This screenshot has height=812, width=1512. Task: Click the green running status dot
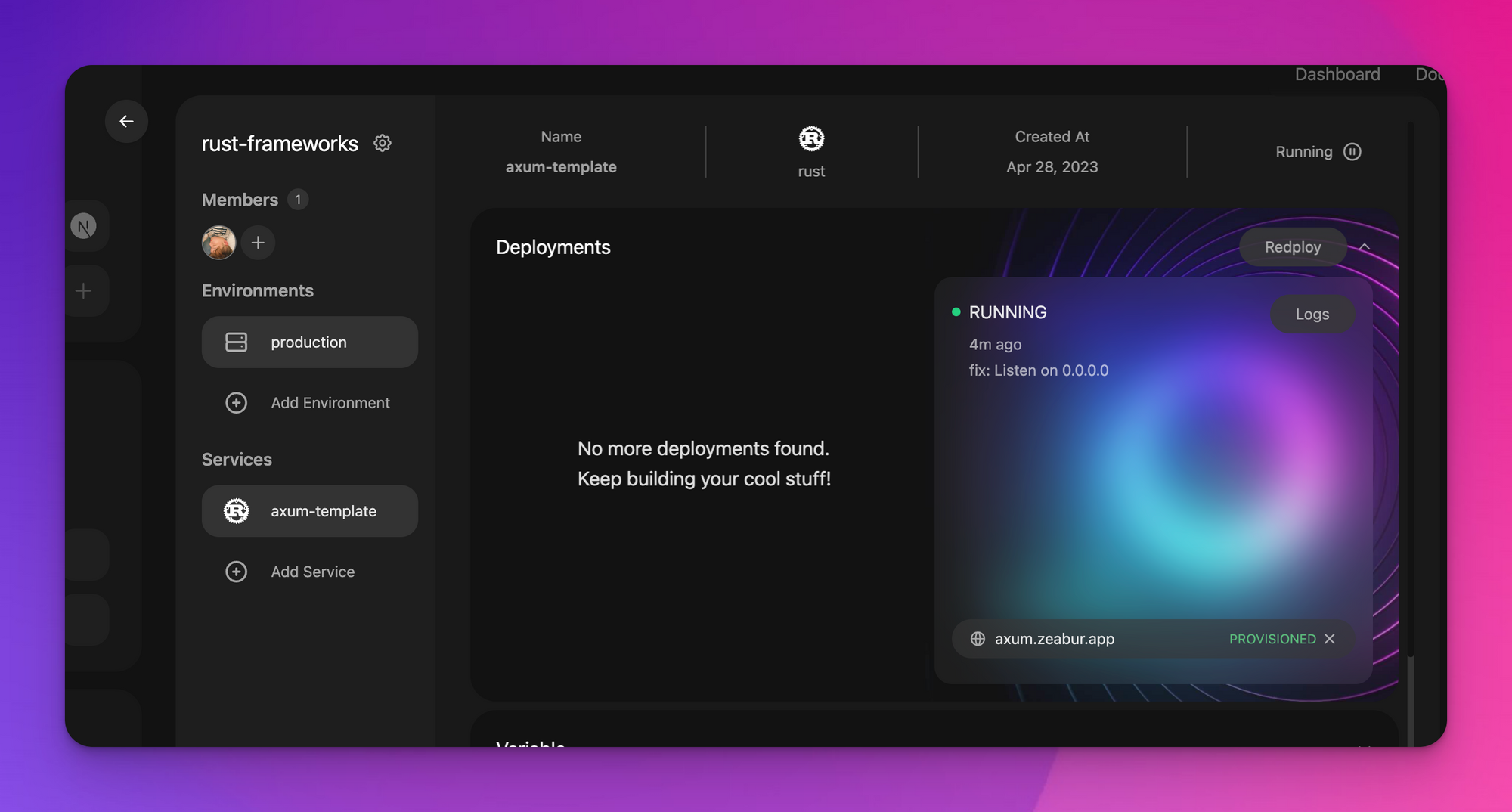coord(956,311)
